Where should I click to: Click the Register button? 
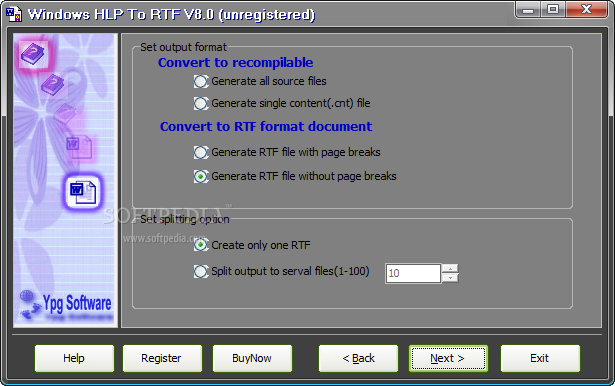point(162,358)
